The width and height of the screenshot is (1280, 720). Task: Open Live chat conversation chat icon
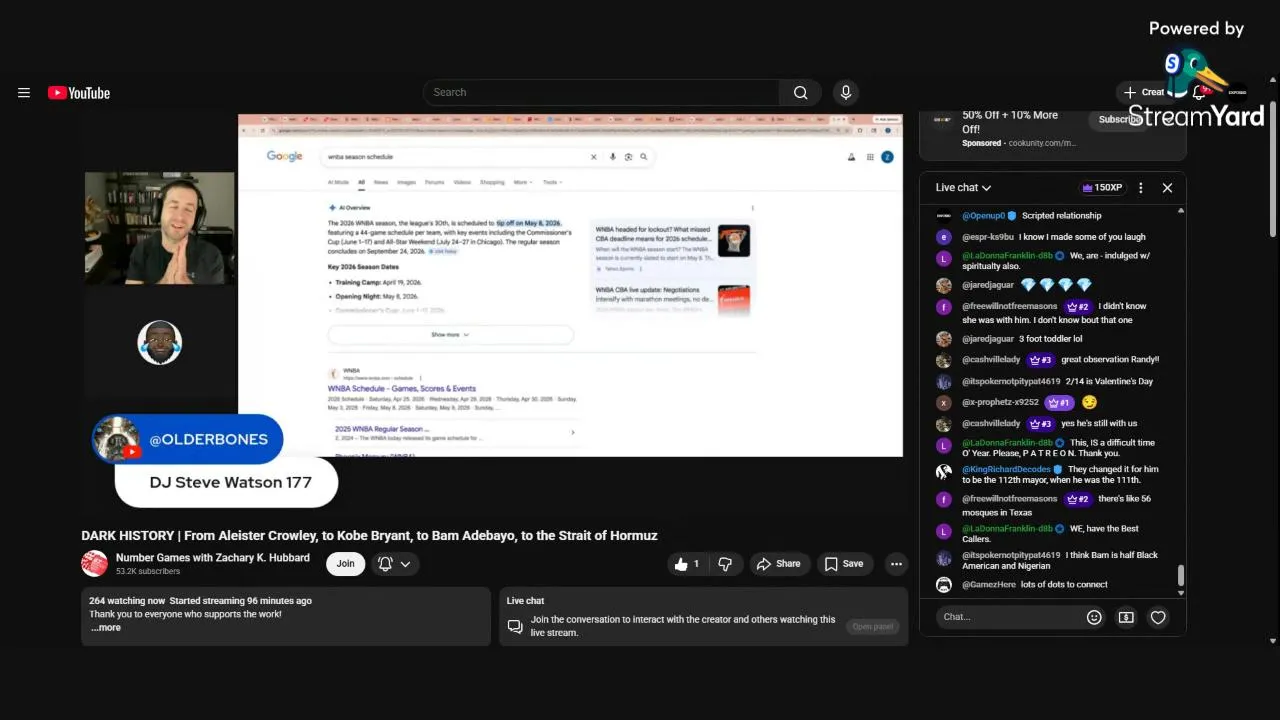pos(515,626)
